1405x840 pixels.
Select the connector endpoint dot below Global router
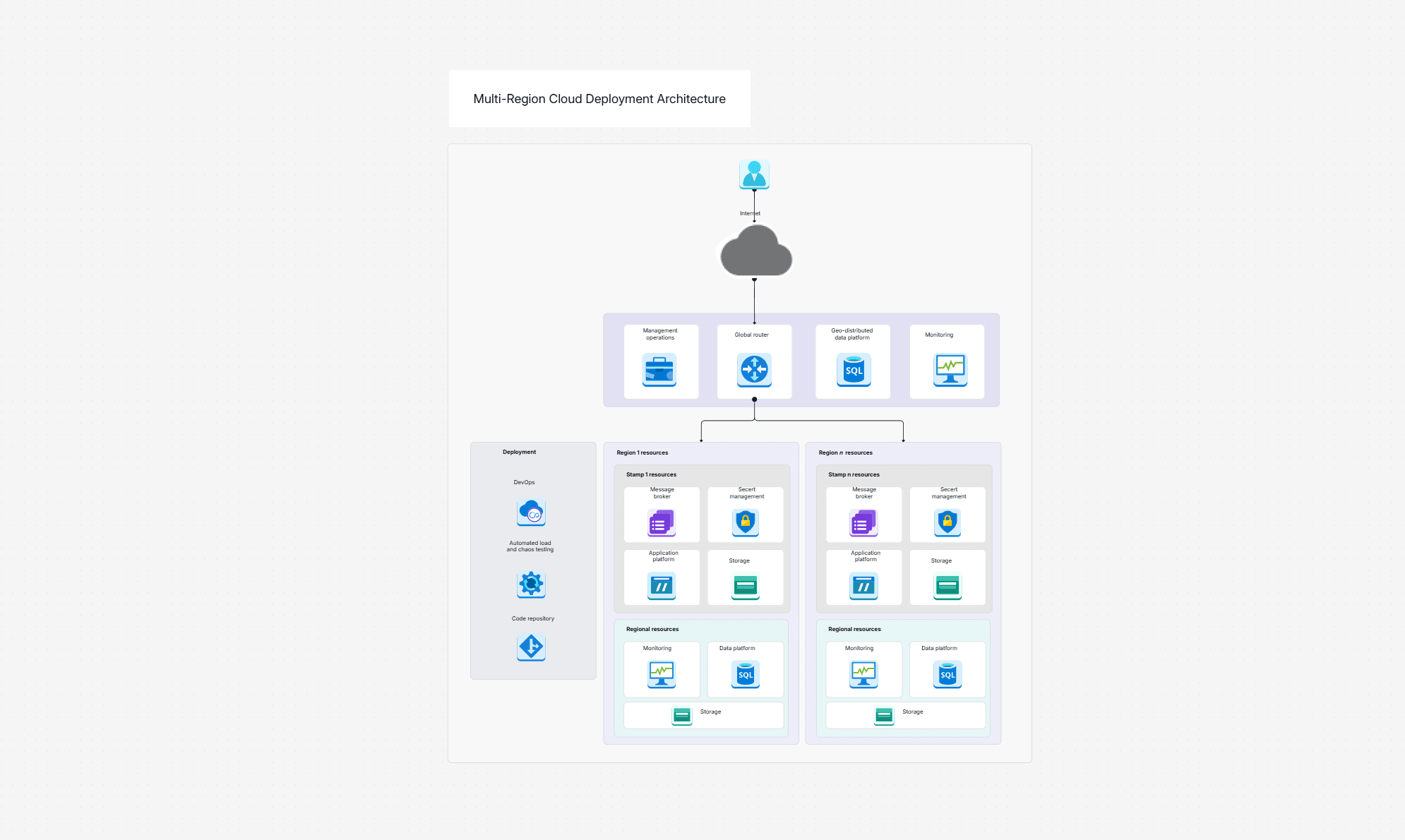(x=754, y=400)
